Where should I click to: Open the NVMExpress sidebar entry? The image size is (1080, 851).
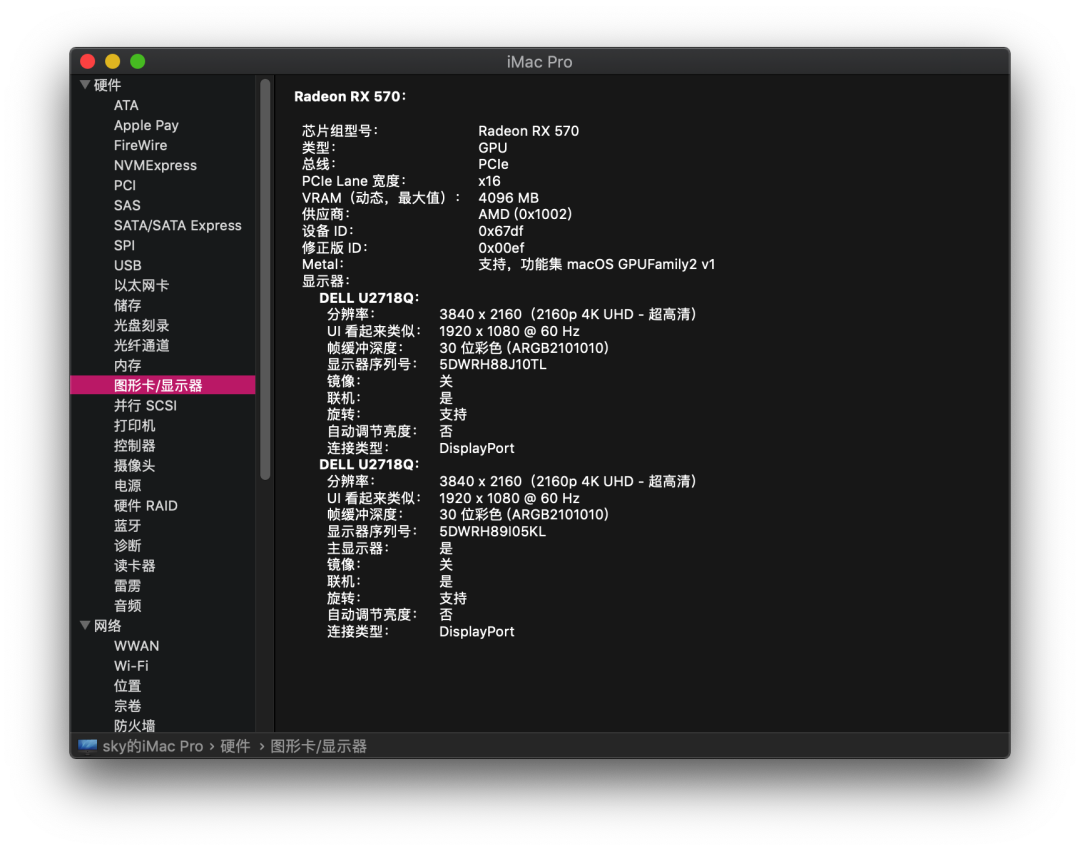pos(155,165)
